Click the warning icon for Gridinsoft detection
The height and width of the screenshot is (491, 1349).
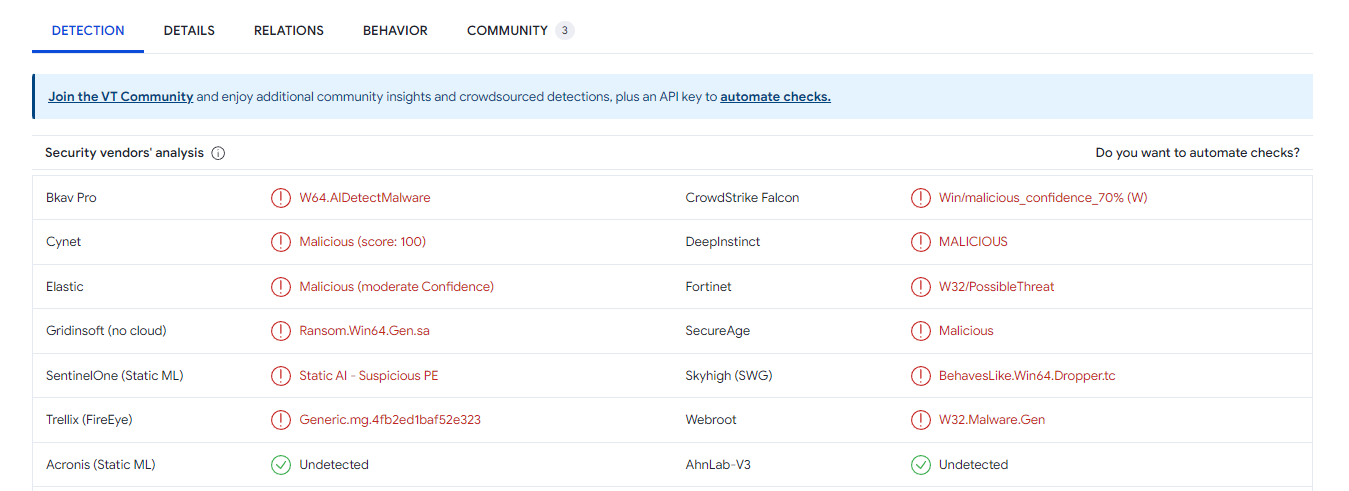281,331
